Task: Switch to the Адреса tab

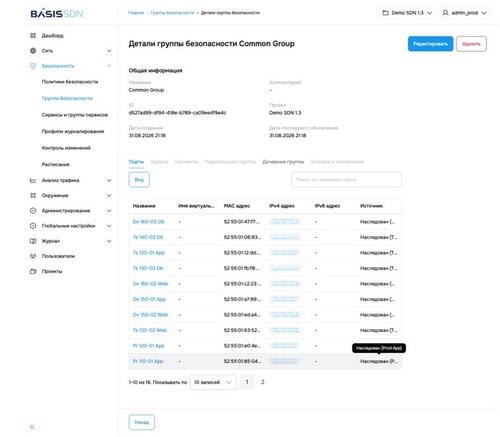Action: click(159, 162)
